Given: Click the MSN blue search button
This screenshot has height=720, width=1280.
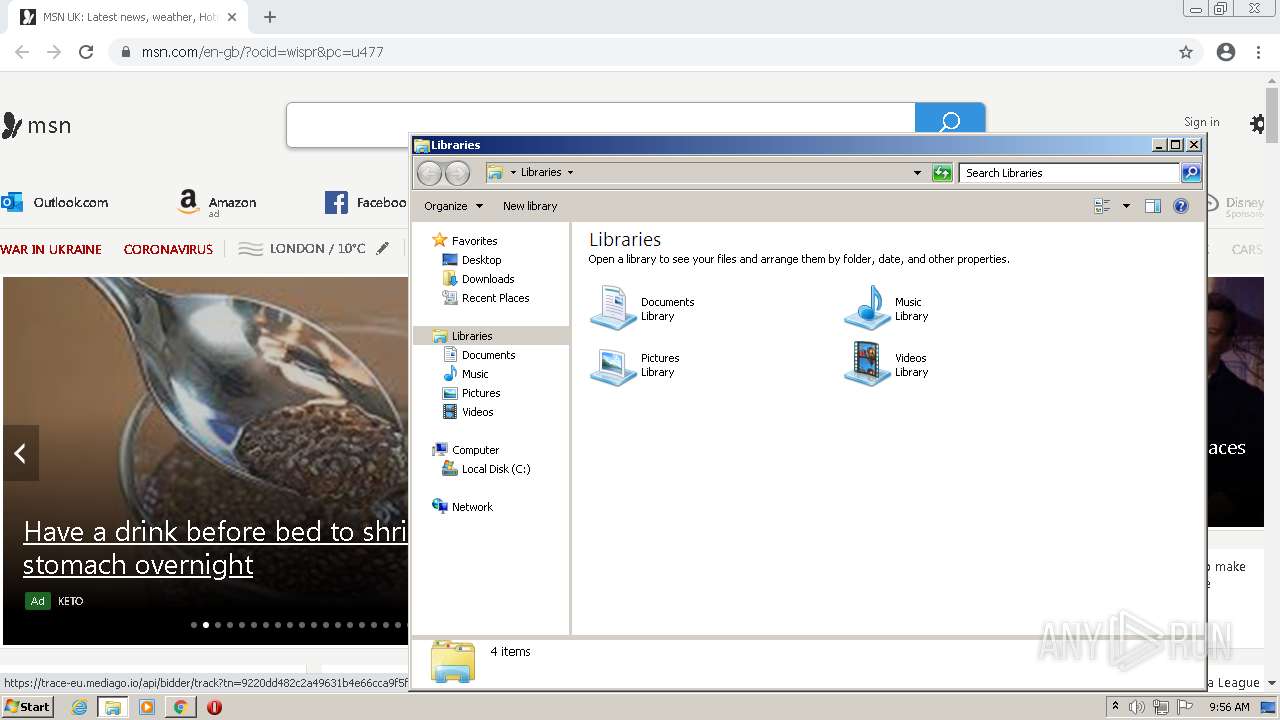Looking at the screenshot, I should pyautogui.click(x=950, y=120).
